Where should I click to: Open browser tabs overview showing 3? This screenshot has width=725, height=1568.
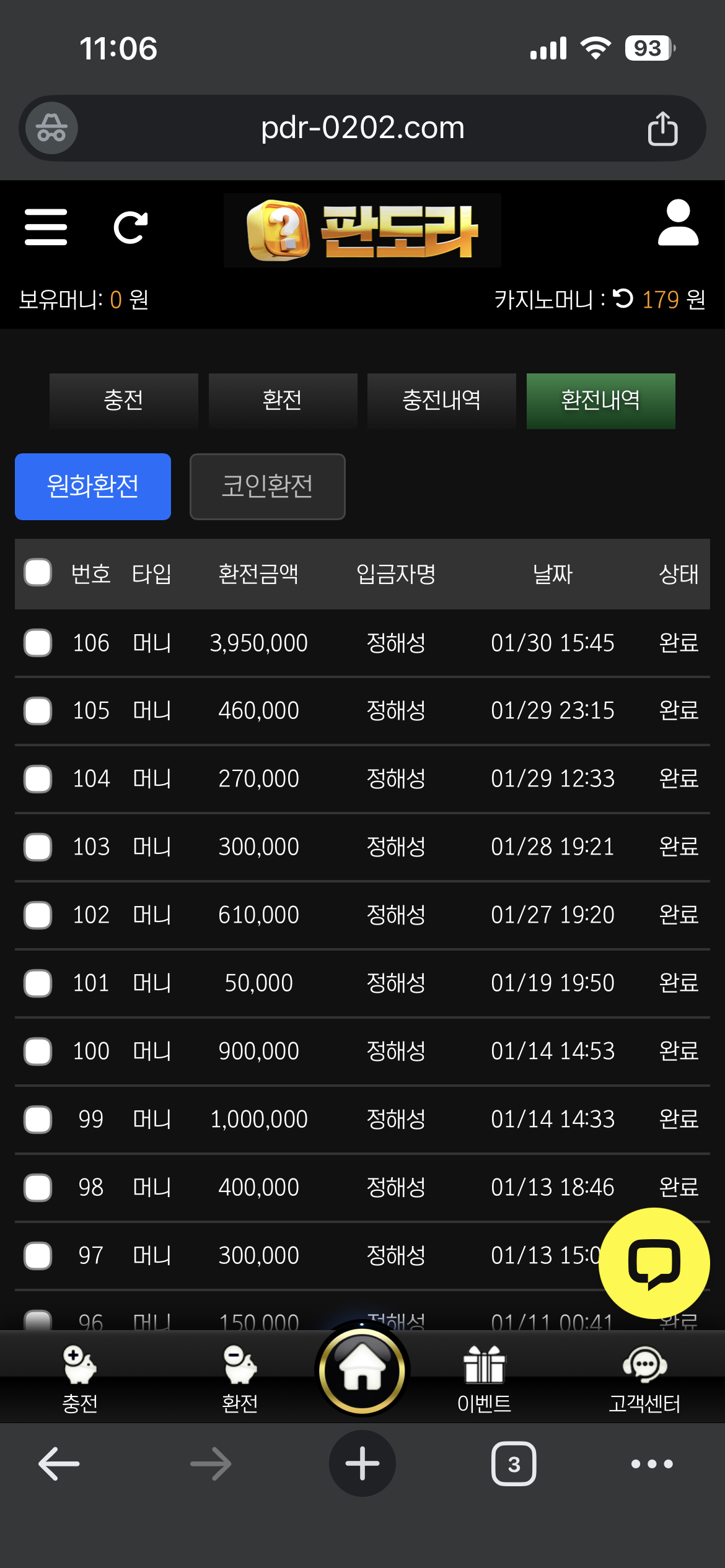click(514, 1464)
